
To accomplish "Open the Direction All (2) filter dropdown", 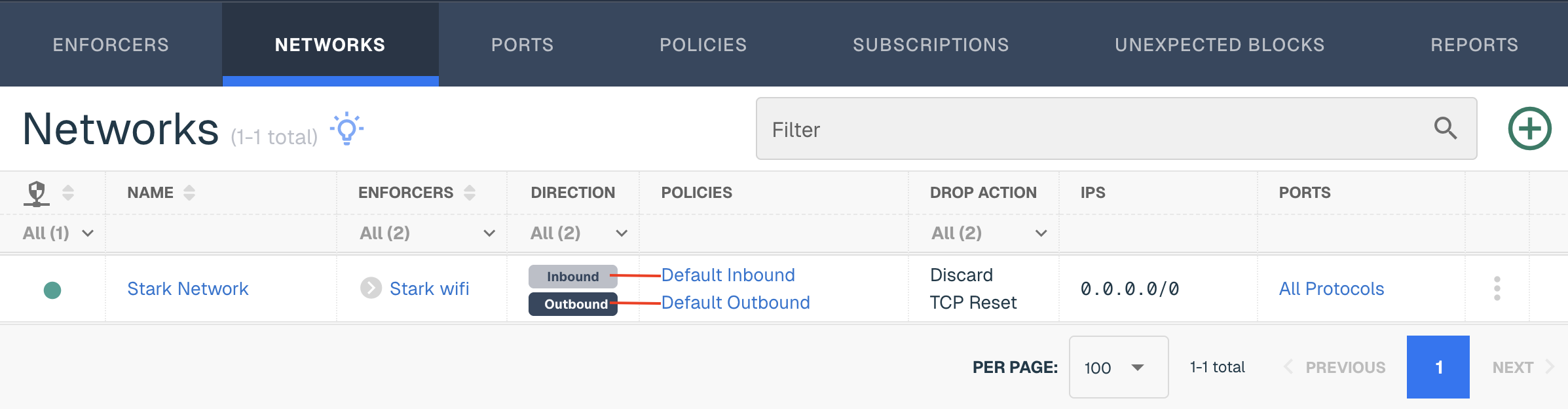I will (x=578, y=233).
